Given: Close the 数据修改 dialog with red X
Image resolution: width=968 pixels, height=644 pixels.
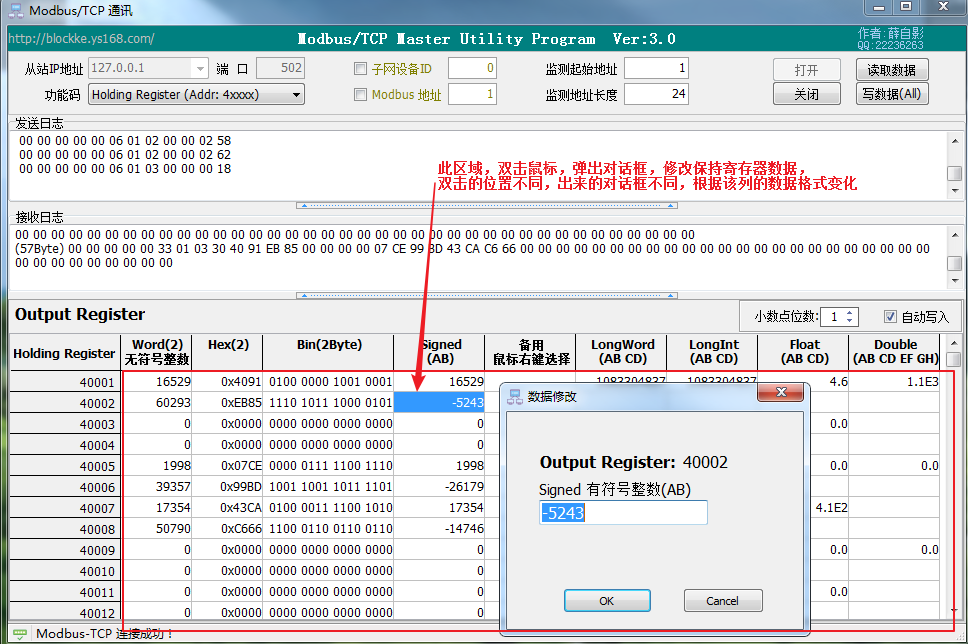Looking at the screenshot, I should [780, 394].
